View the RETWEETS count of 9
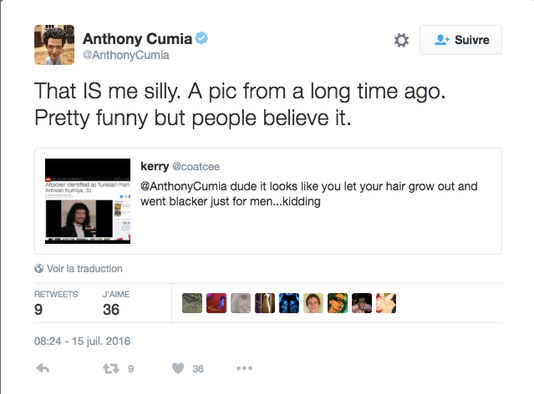534x394 pixels. [56, 303]
